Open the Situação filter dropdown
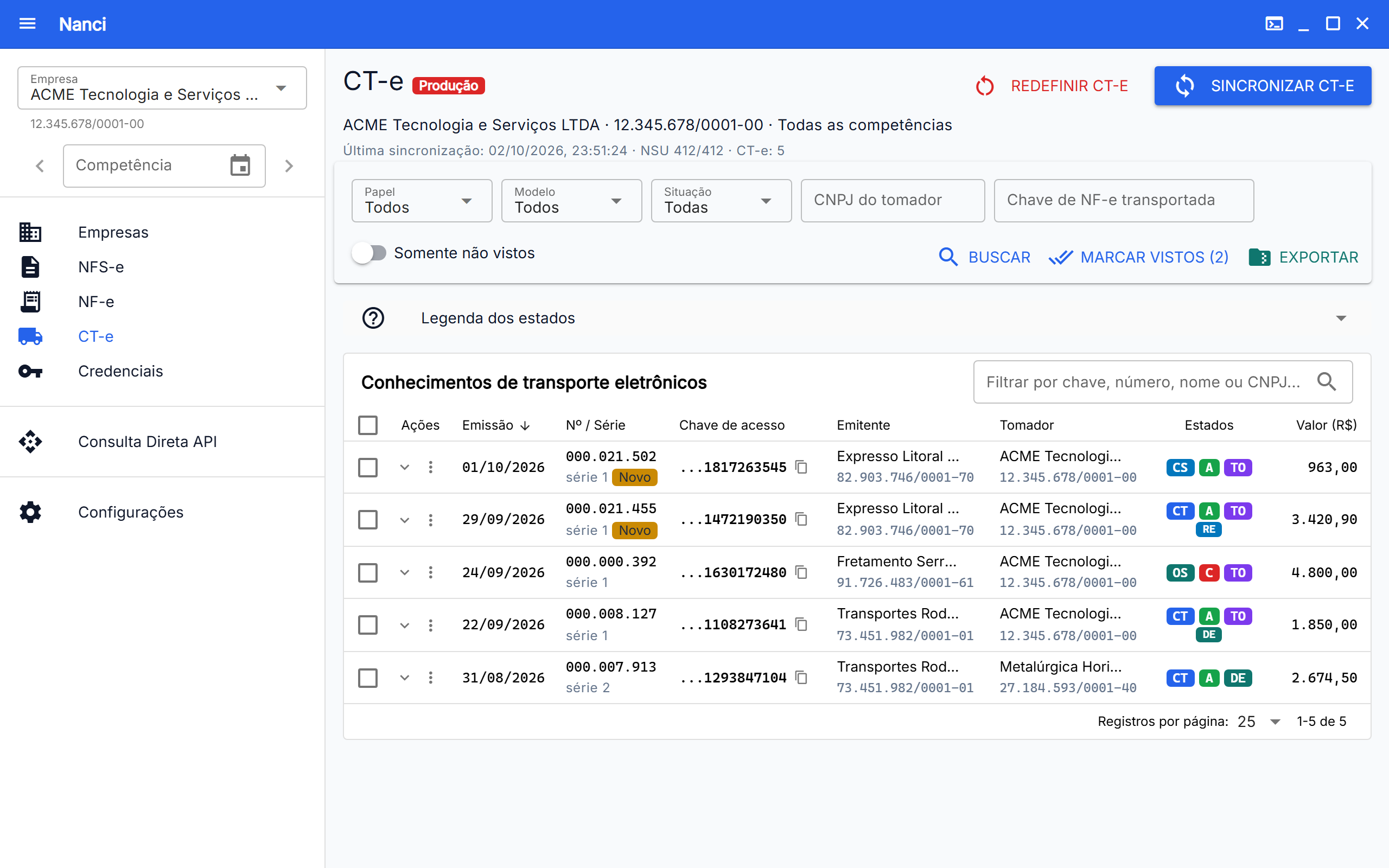Viewport: 1389px width, 868px height. coord(722,200)
